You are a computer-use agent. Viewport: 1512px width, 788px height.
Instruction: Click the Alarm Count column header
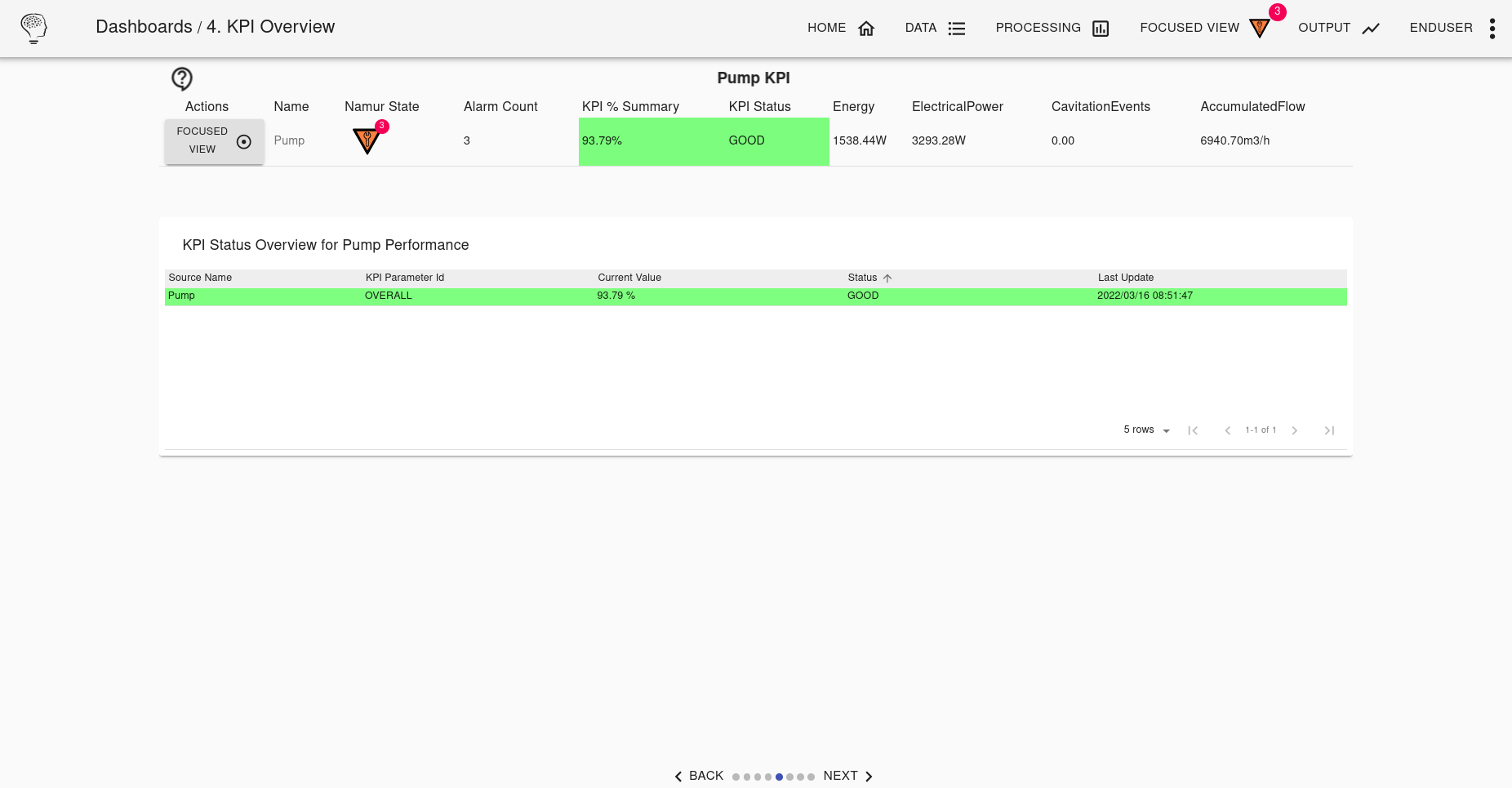500,106
